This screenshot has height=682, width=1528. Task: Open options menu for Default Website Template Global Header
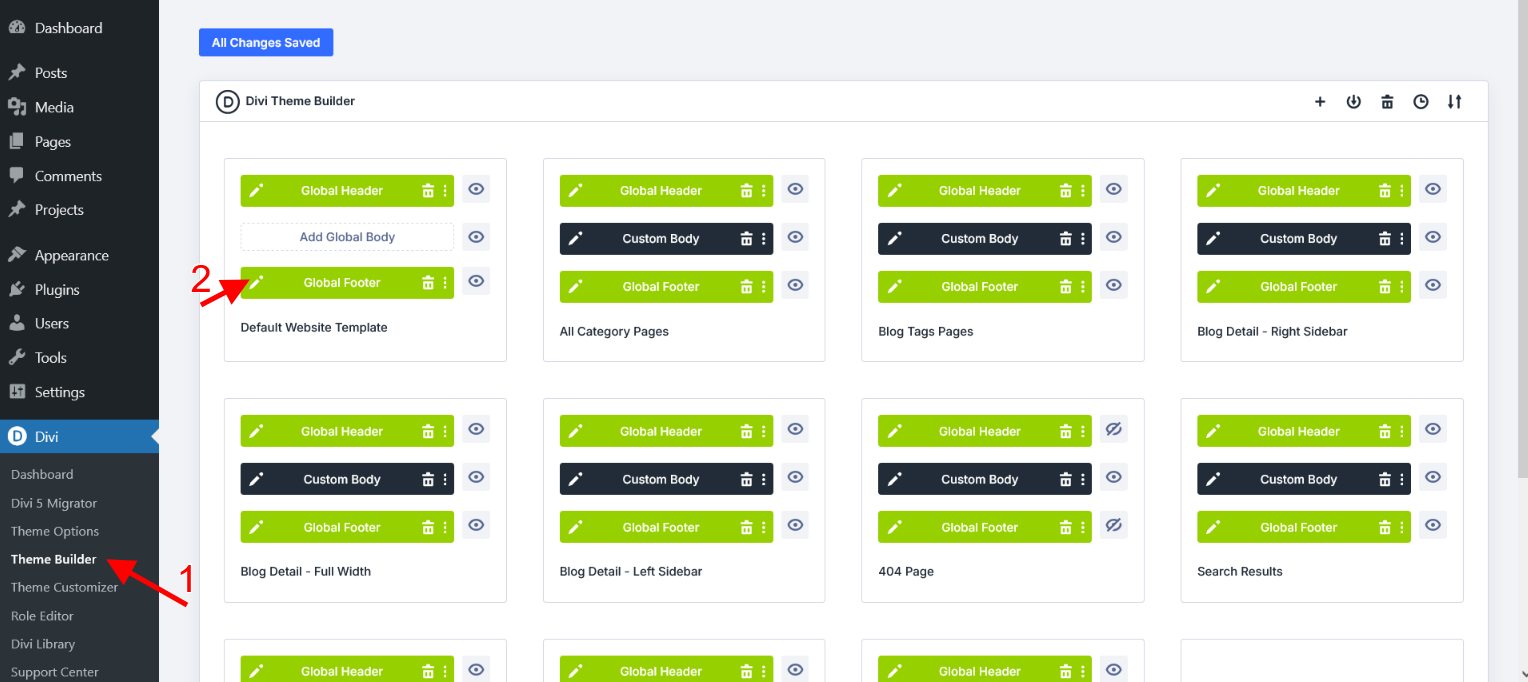coord(445,191)
